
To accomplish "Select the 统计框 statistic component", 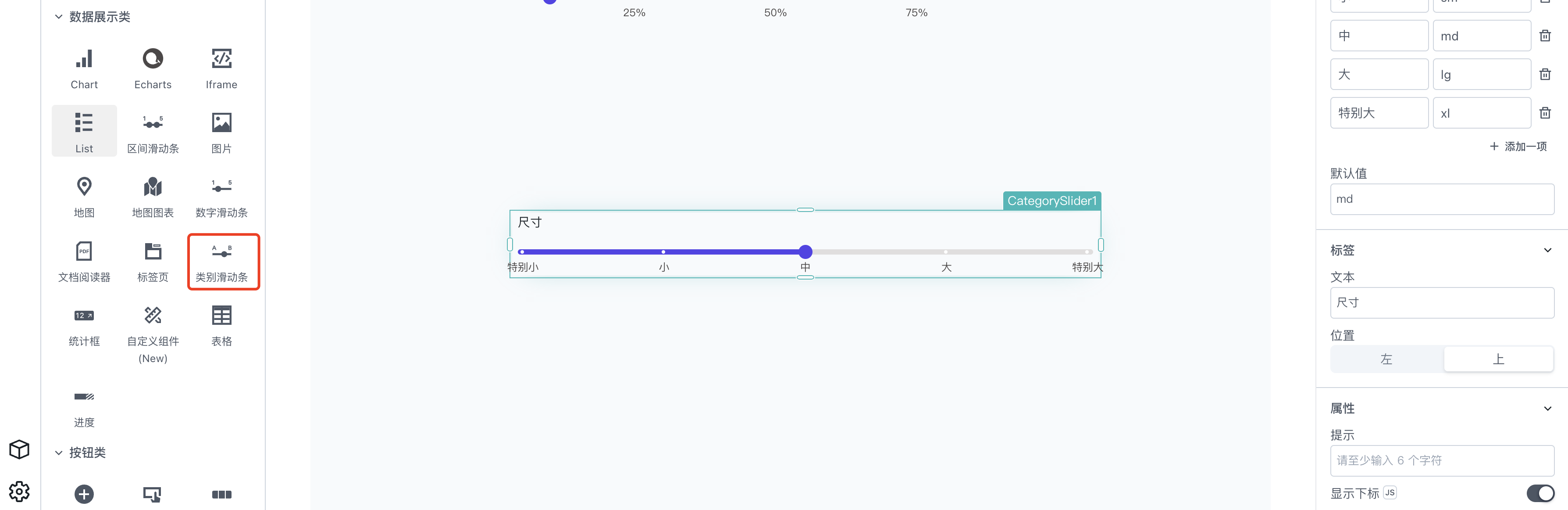I will [84, 325].
